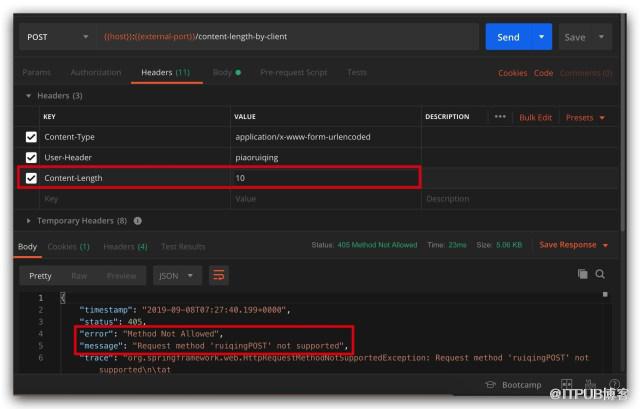Click the empty Description input field
This screenshot has height=409, width=640.
pyautogui.click(x=519, y=199)
